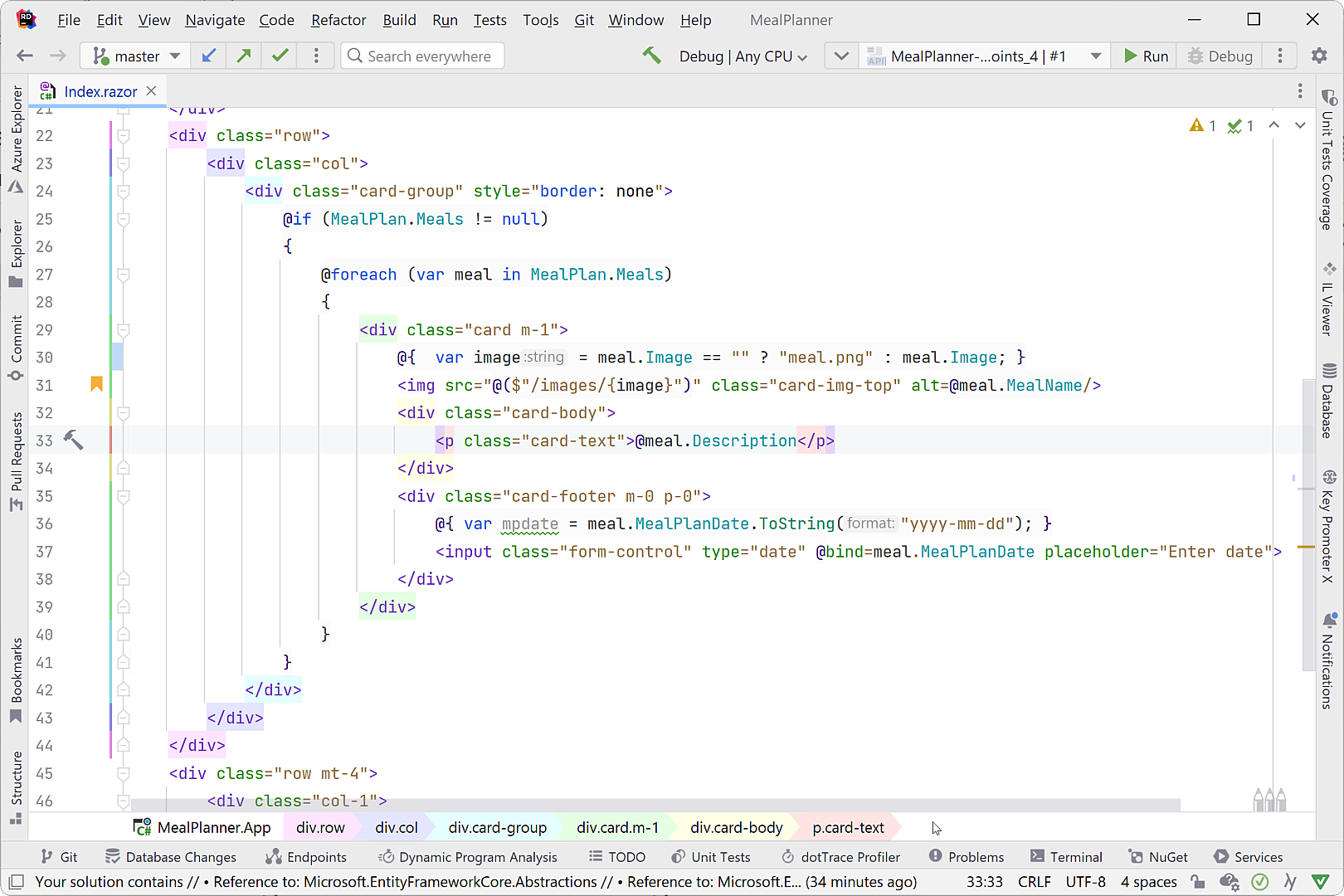The height and width of the screenshot is (896, 1344).
Task: Expand the Debug | Any CPU configuration dropdown
Action: click(x=743, y=56)
